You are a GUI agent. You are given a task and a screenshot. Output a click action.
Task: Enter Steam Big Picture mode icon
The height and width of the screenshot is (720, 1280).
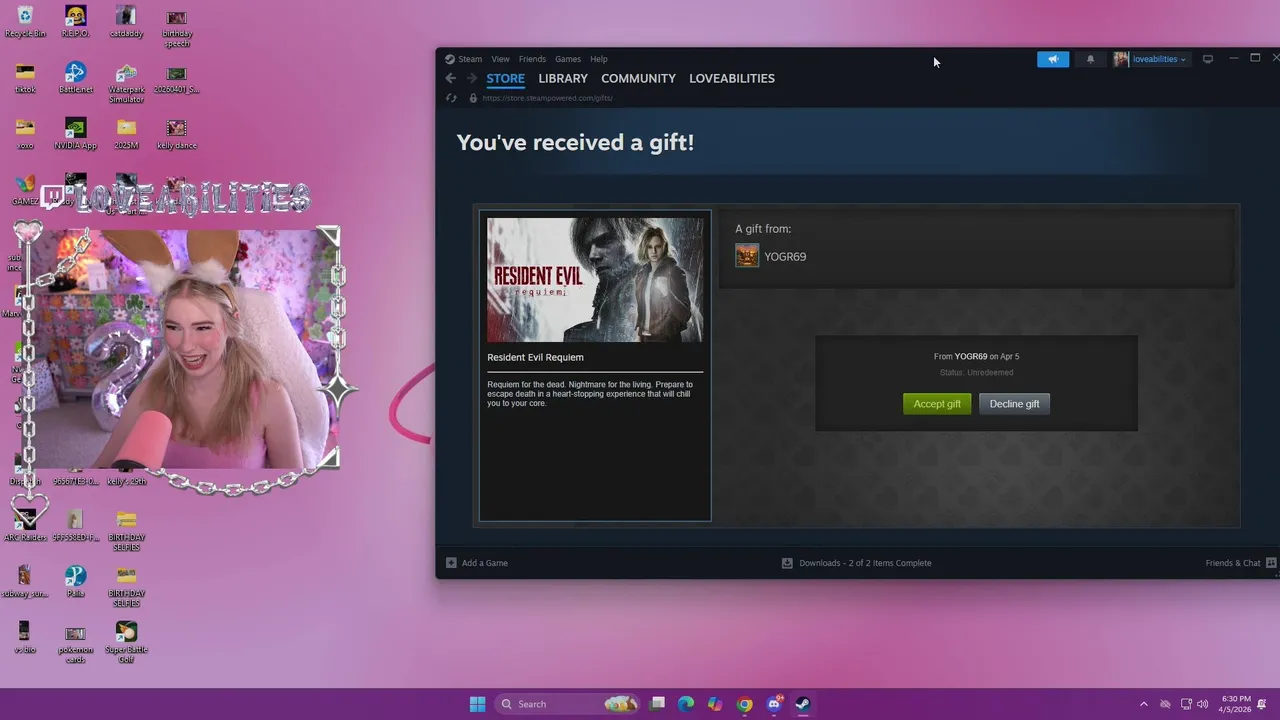tap(1208, 59)
